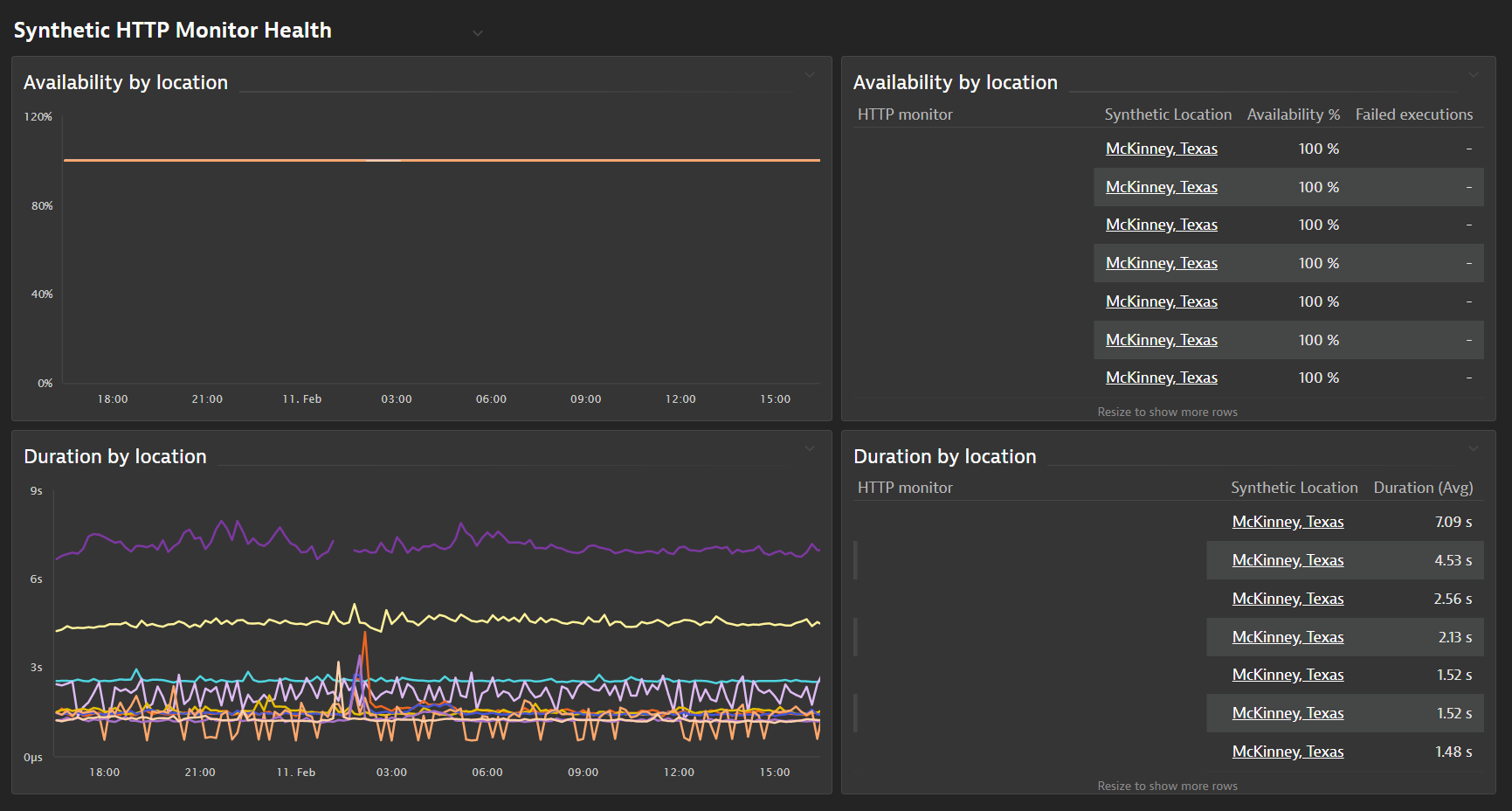Click the Availability % column header

[x=1293, y=114]
